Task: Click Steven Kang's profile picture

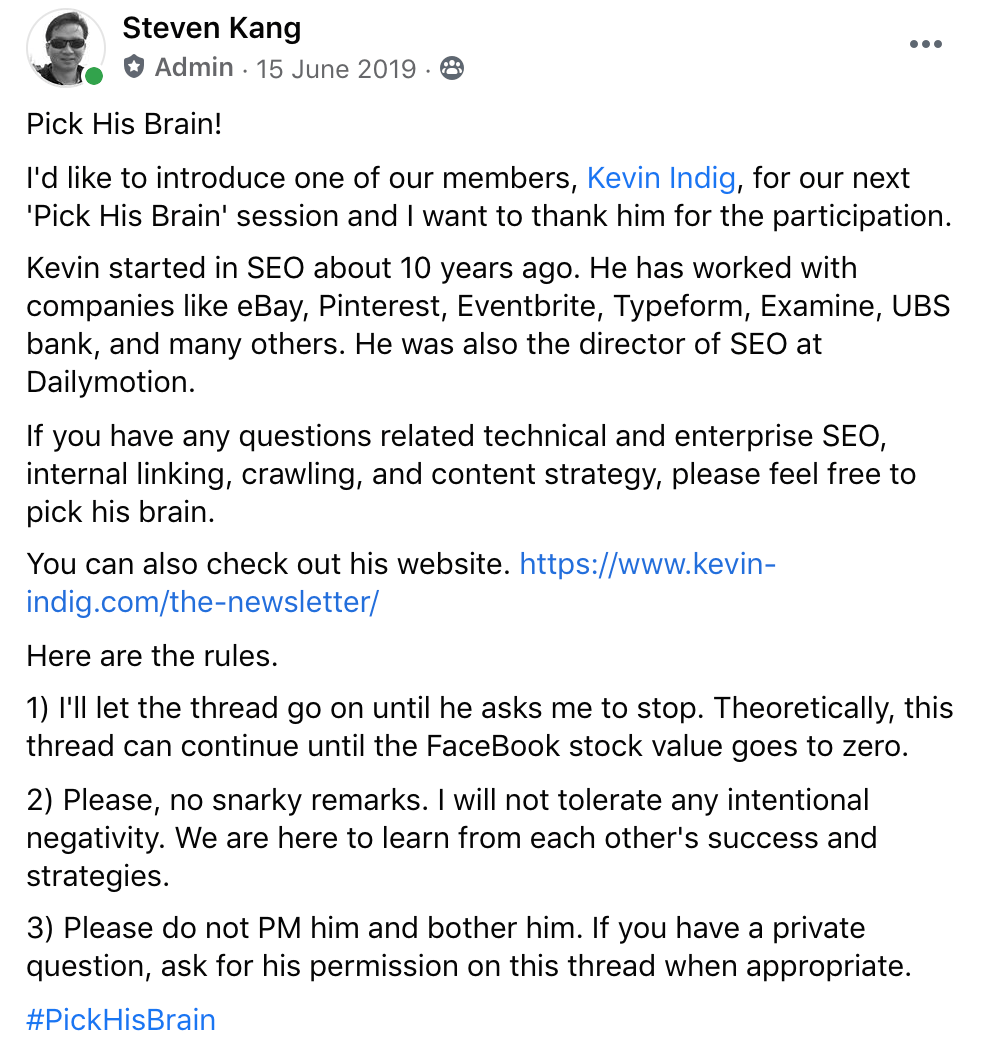Action: click(65, 47)
